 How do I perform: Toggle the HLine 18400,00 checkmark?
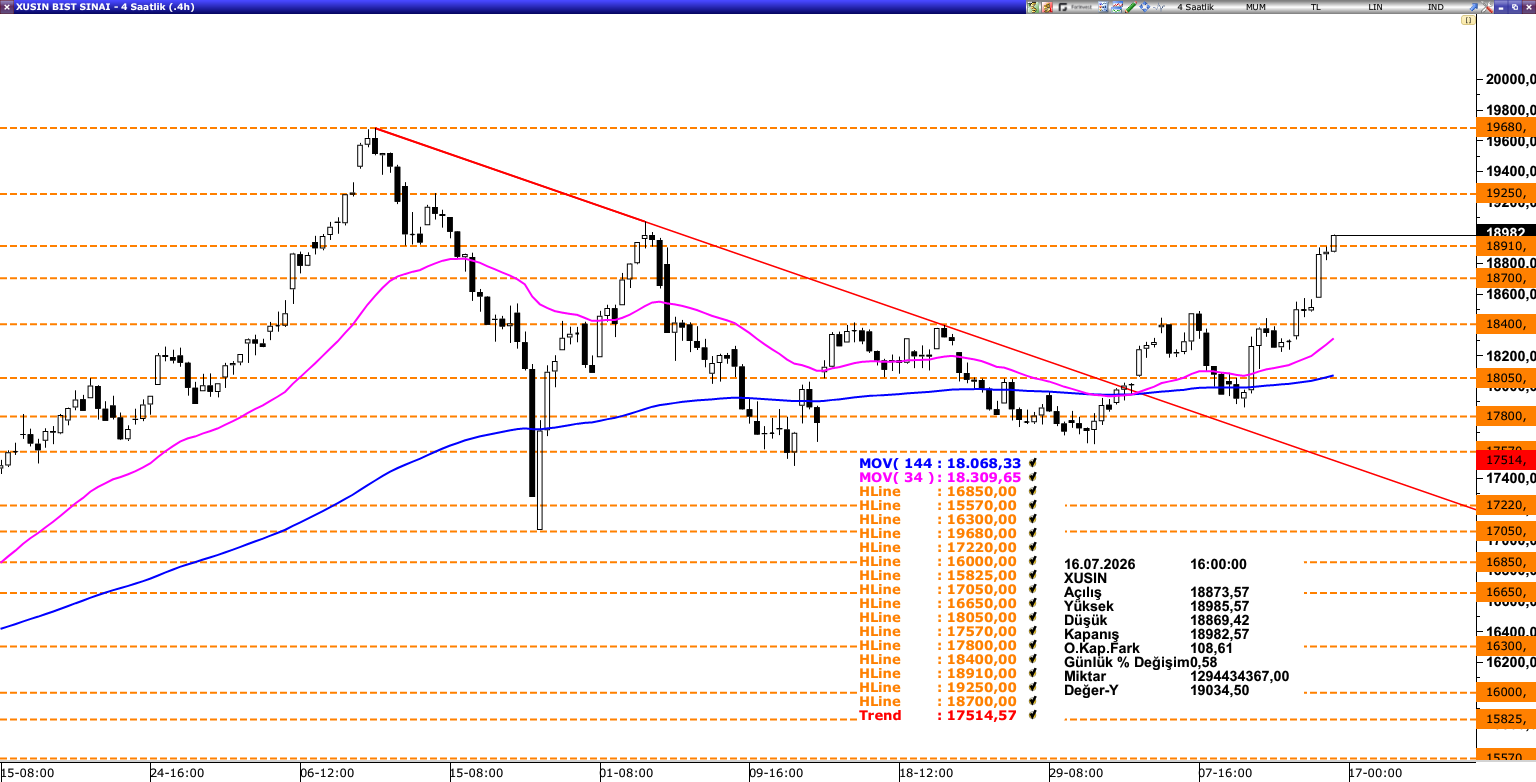(1032, 659)
